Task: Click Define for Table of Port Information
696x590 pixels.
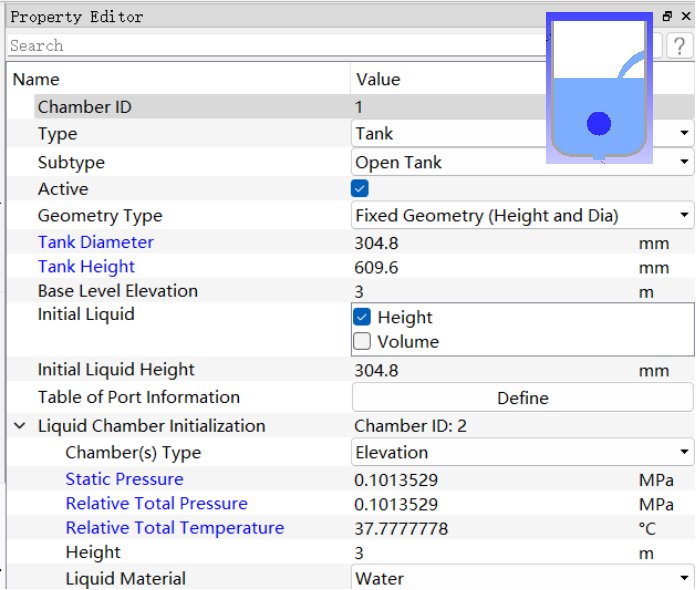Action: tap(522, 398)
